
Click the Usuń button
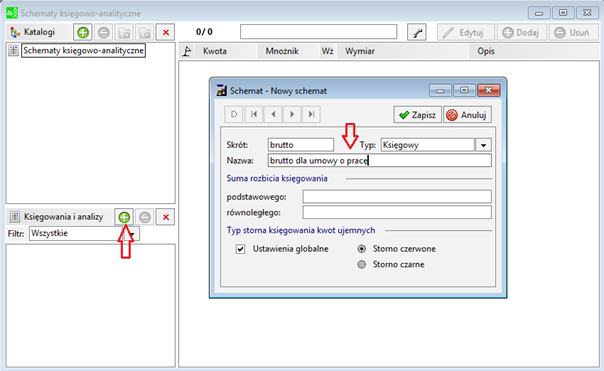tap(573, 32)
